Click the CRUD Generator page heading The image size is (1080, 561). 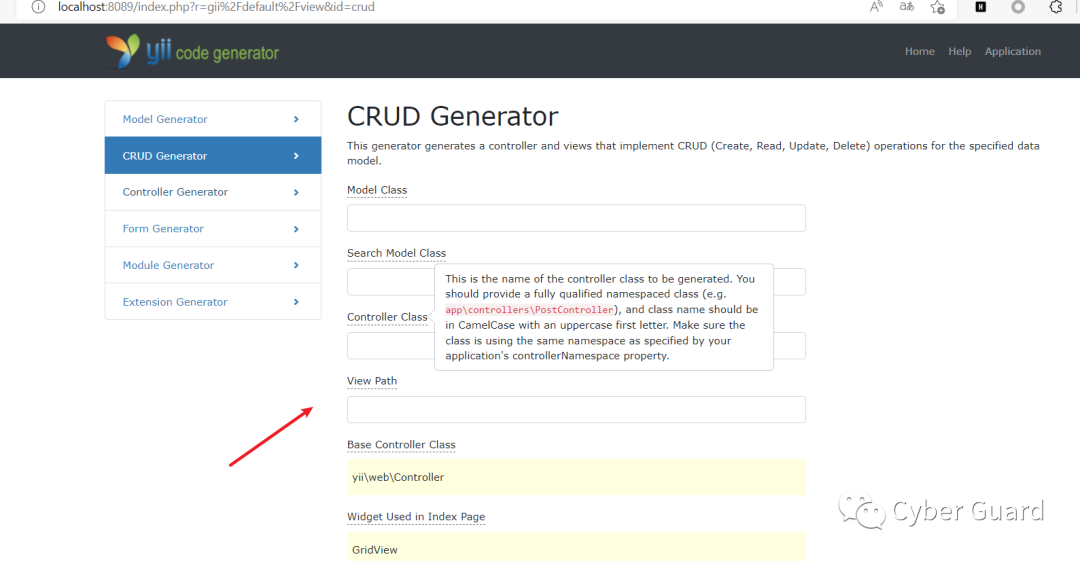pyautogui.click(x=453, y=116)
